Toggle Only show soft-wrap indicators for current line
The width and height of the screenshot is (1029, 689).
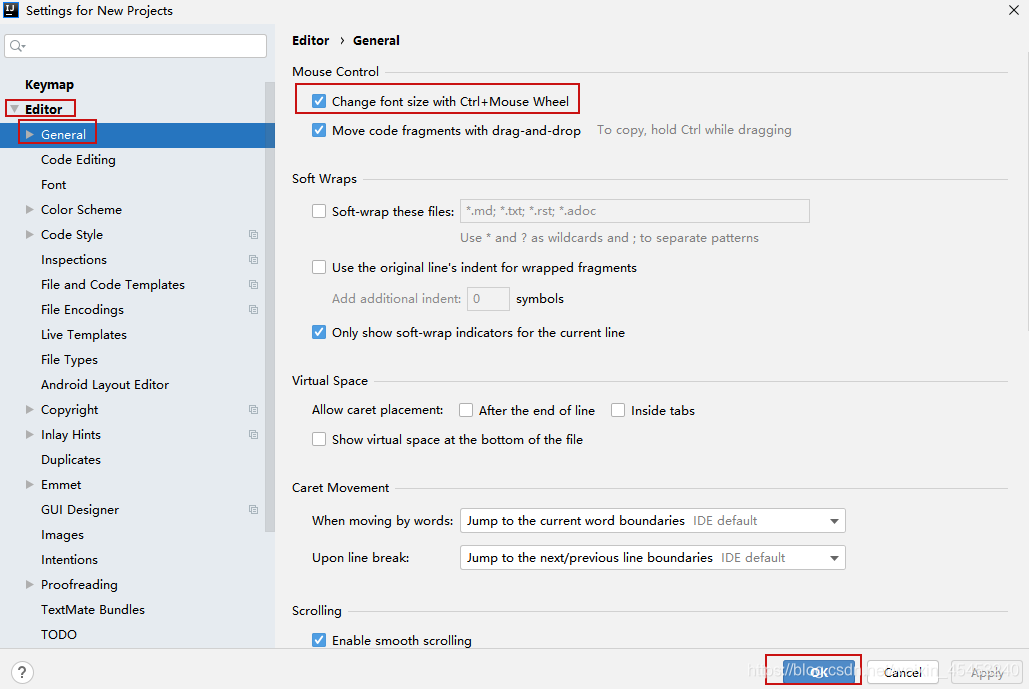319,332
